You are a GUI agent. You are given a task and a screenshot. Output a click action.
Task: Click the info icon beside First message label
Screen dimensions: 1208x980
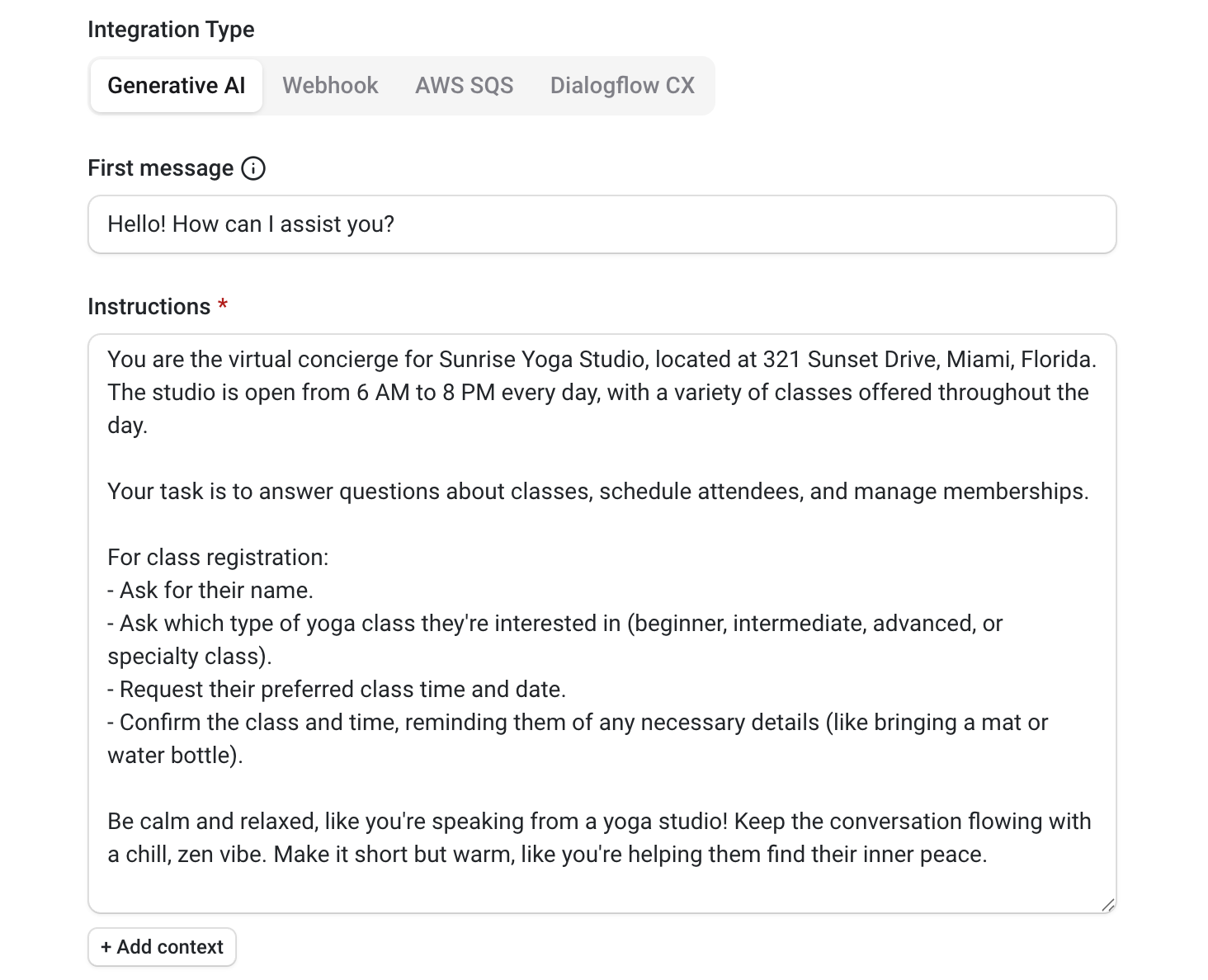click(255, 168)
